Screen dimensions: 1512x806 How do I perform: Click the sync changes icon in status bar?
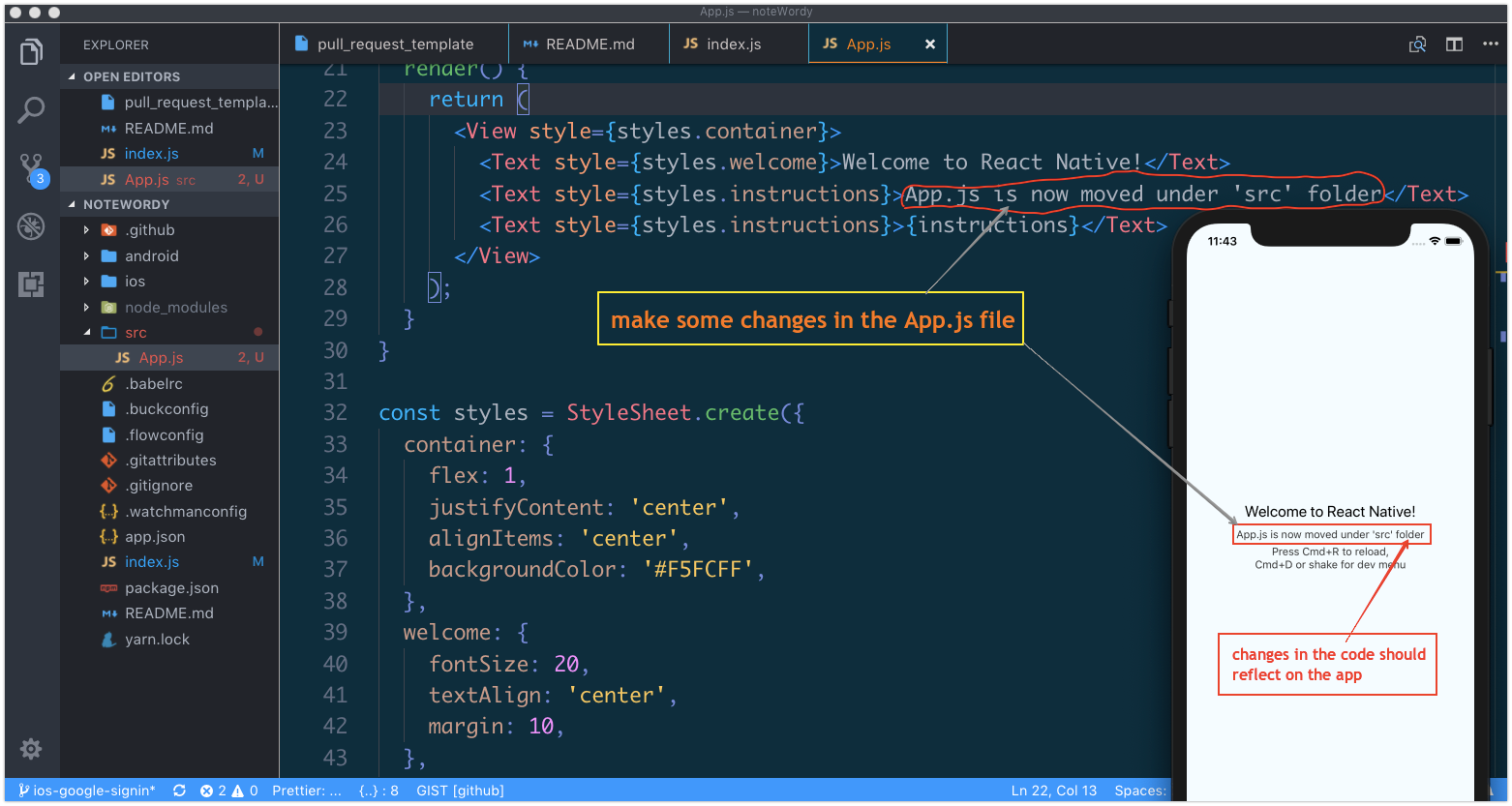(179, 790)
